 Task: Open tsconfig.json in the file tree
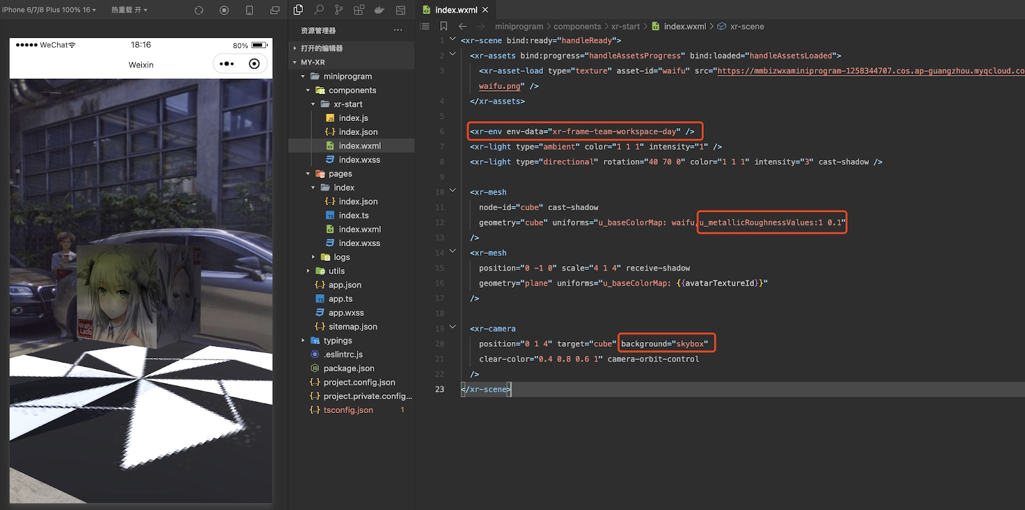[348, 410]
